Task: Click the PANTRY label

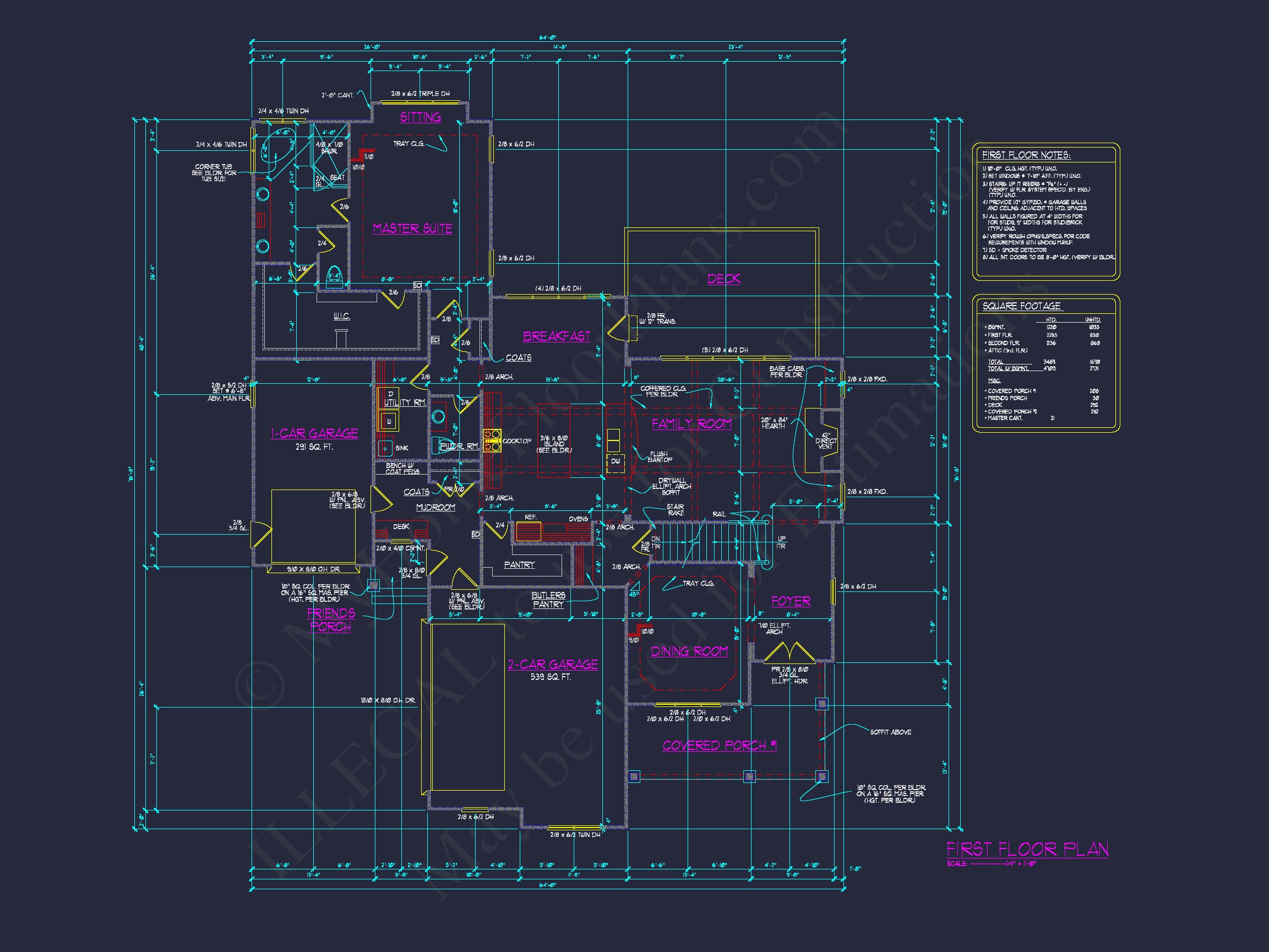Action: click(519, 565)
